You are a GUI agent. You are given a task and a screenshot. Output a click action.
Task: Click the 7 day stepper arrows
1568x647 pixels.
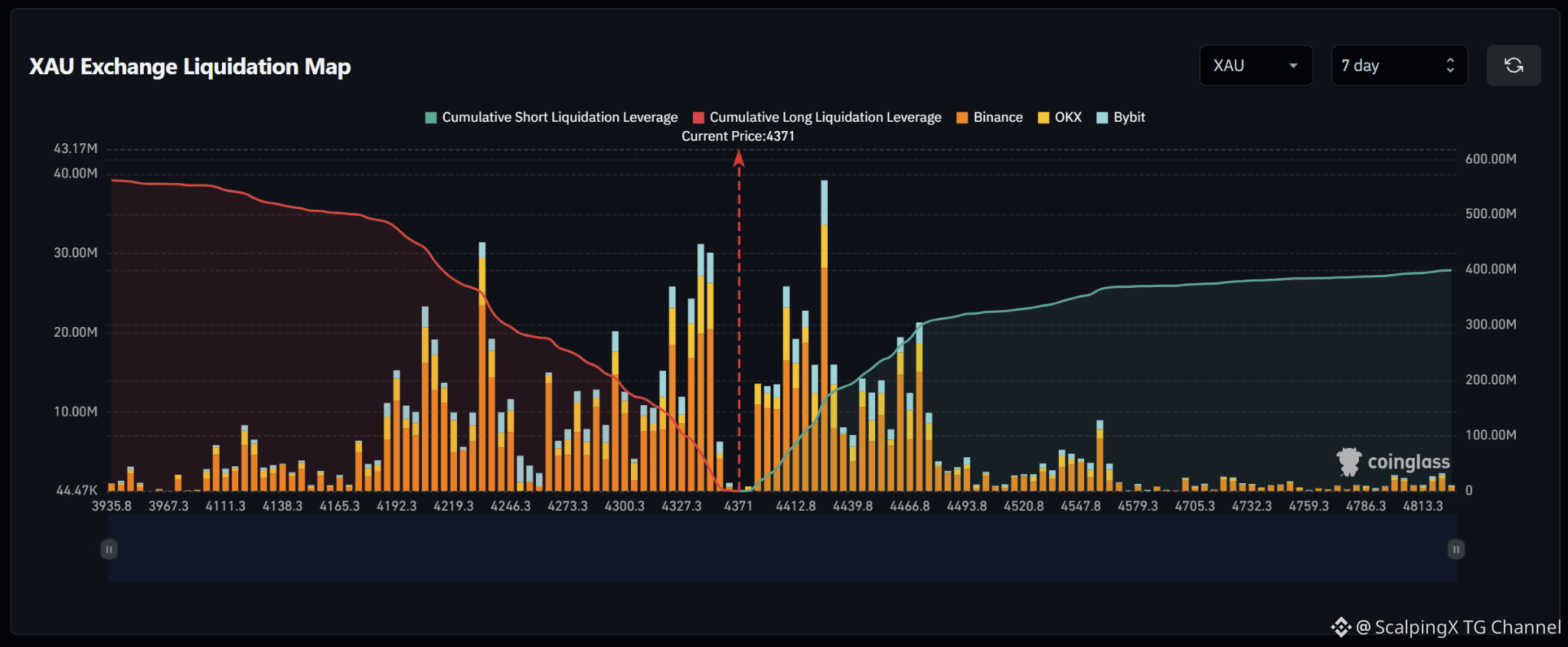pyautogui.click(x=1450, y=66)
